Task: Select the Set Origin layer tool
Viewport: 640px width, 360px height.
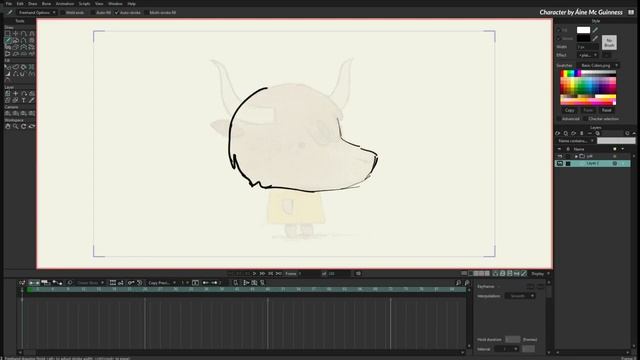Action: pyautogui.click(x=16, y=94)
